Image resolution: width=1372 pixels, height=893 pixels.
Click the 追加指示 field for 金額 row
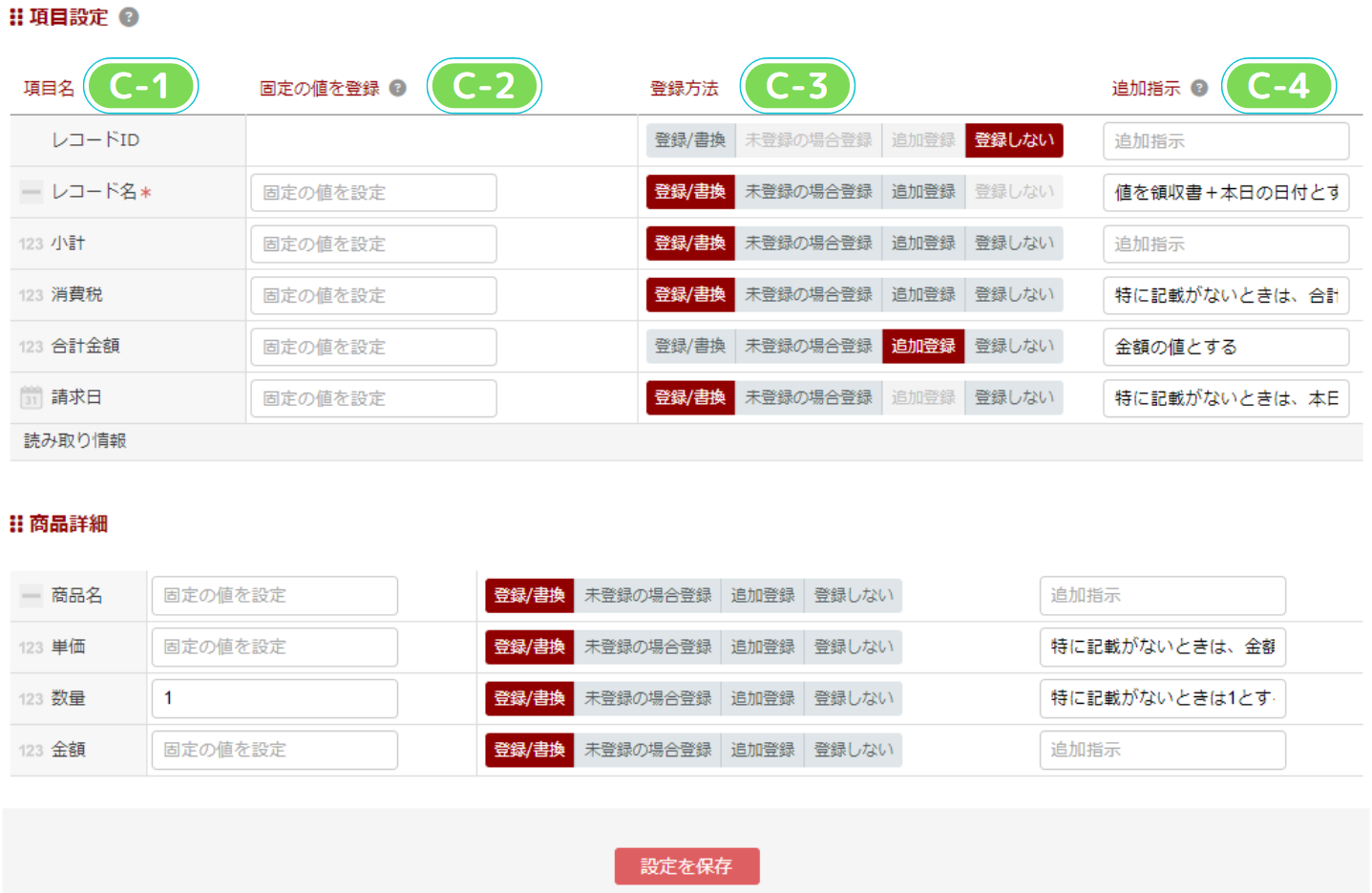(1162, 751)
